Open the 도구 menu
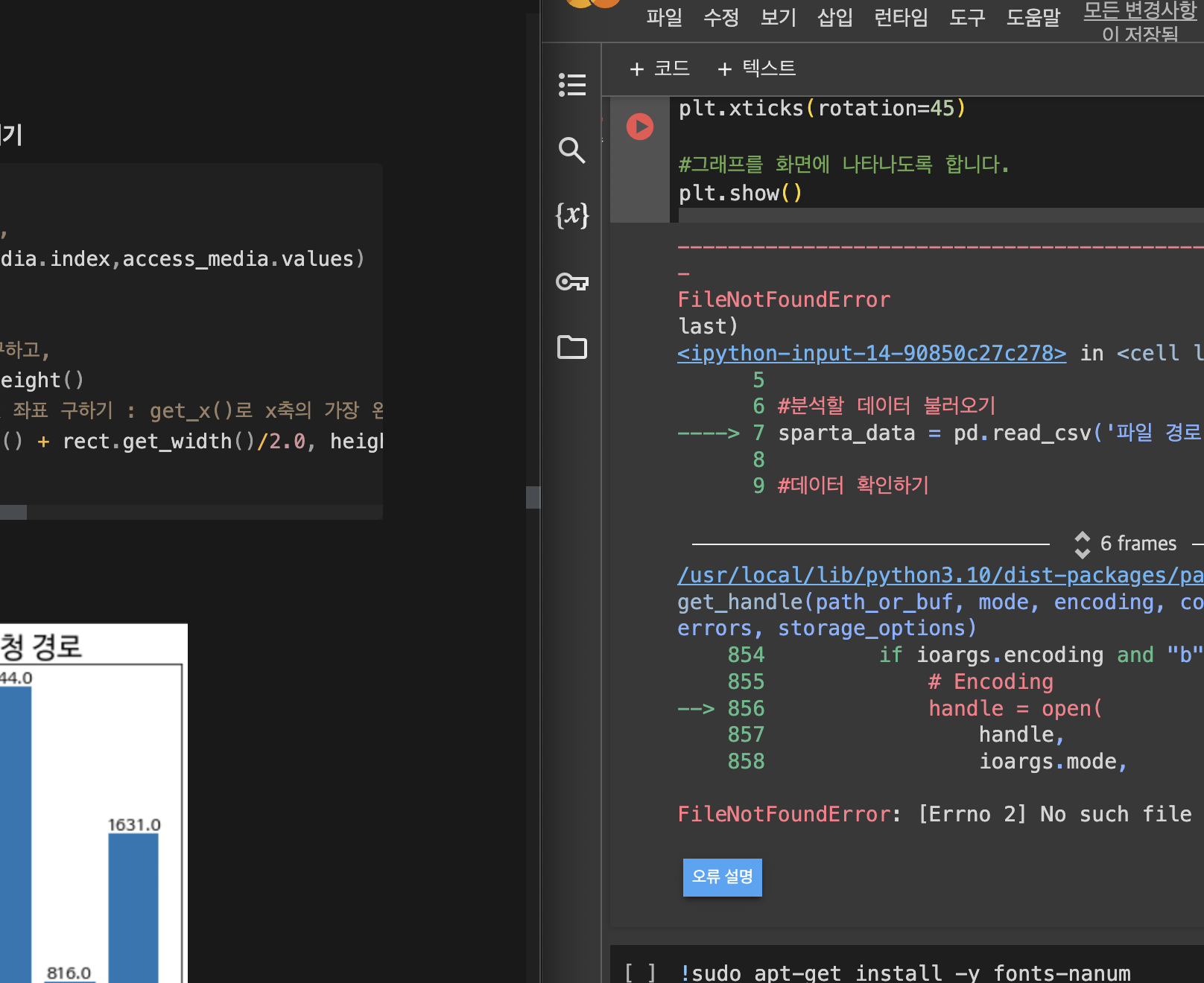1204x983 pixels. click(x=967, y=17)
